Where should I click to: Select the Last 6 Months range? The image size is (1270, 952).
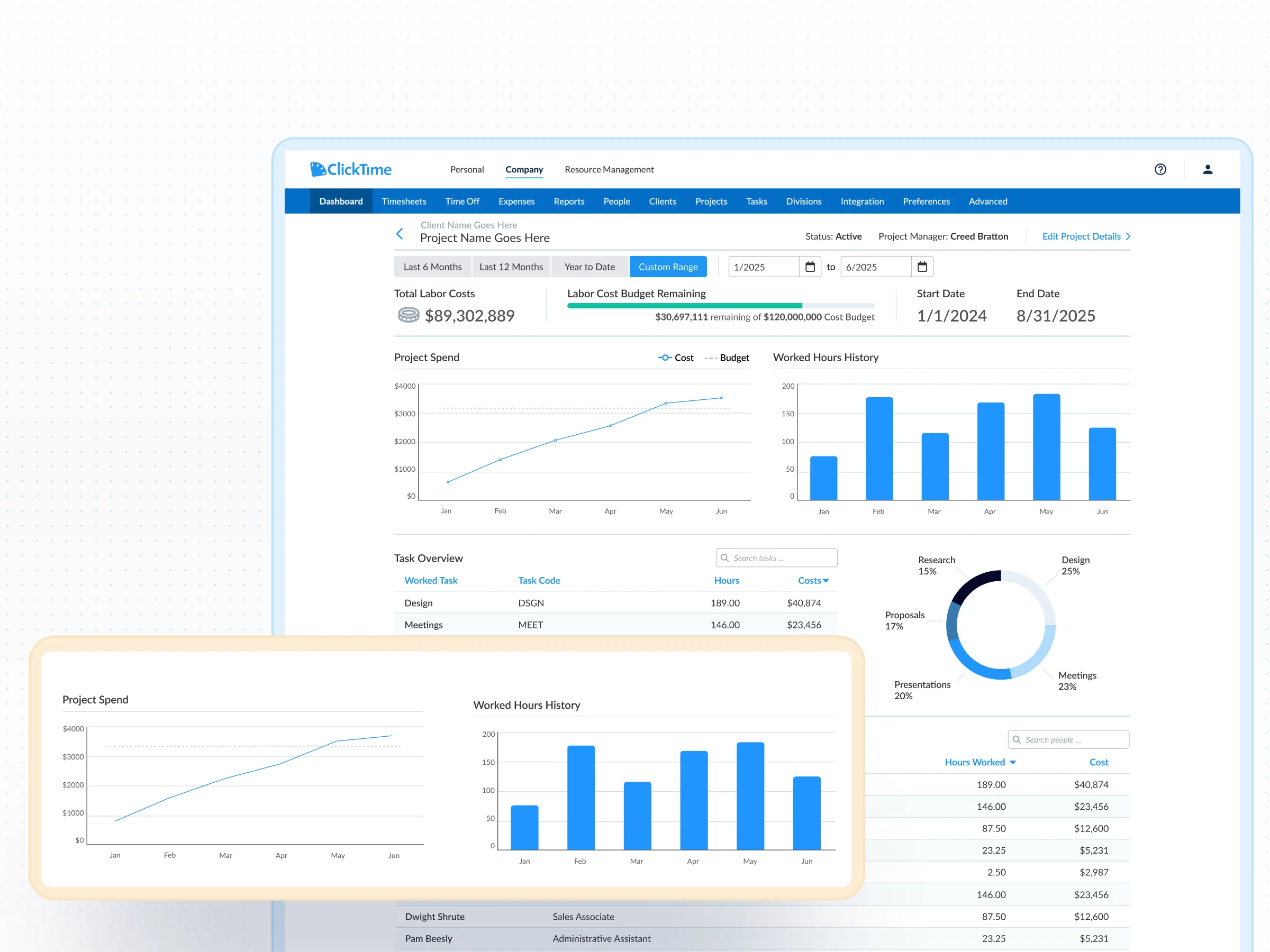click(x=432, y=267)
